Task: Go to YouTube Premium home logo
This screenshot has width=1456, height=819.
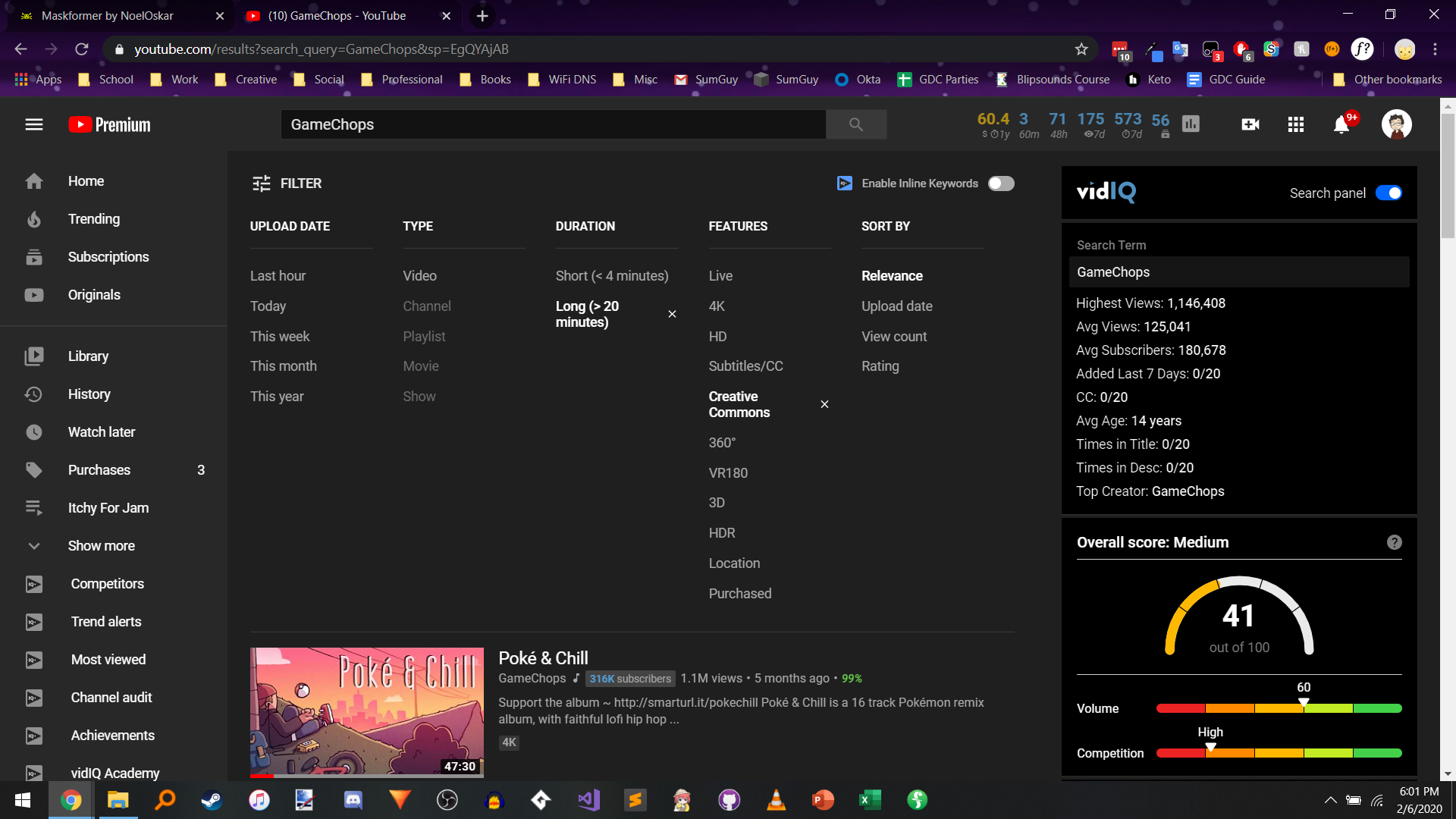Action: pyautogui.click(x=109, y=124)
